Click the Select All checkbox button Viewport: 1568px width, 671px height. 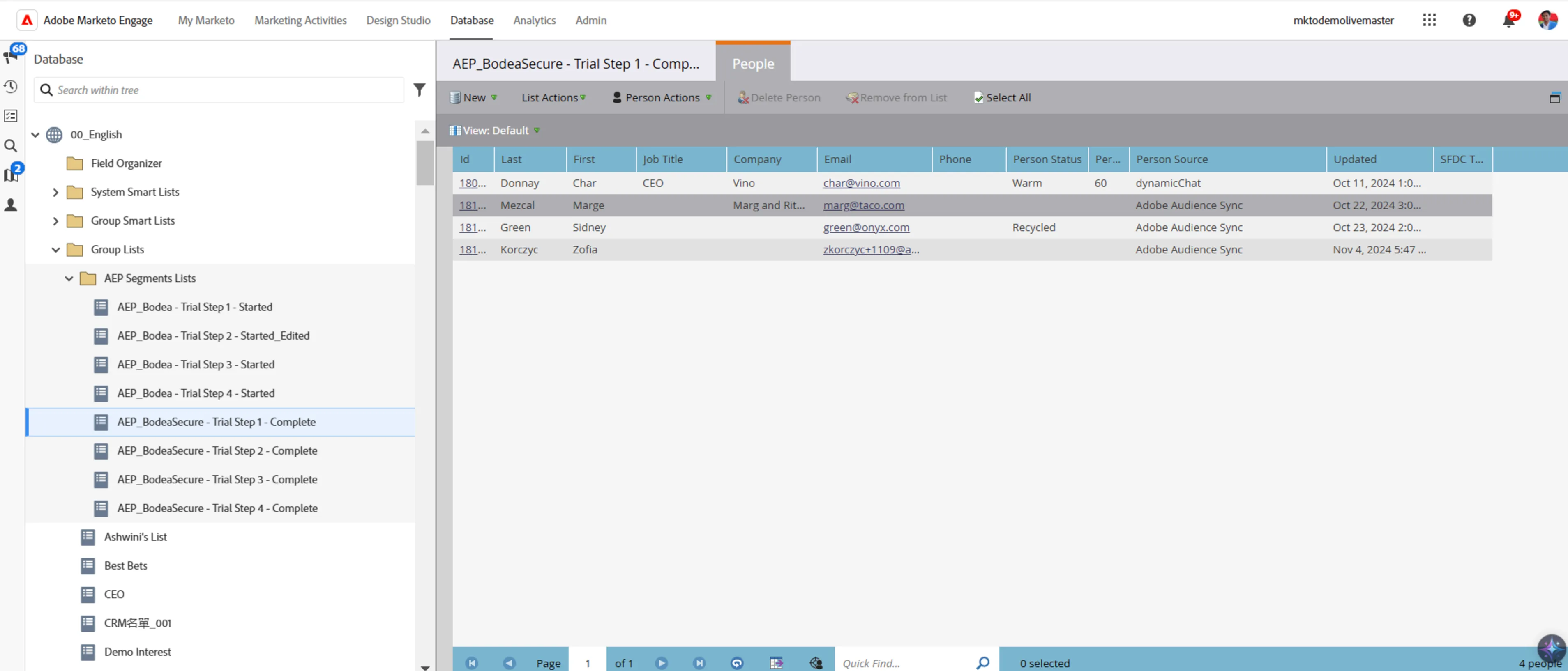1003,98
